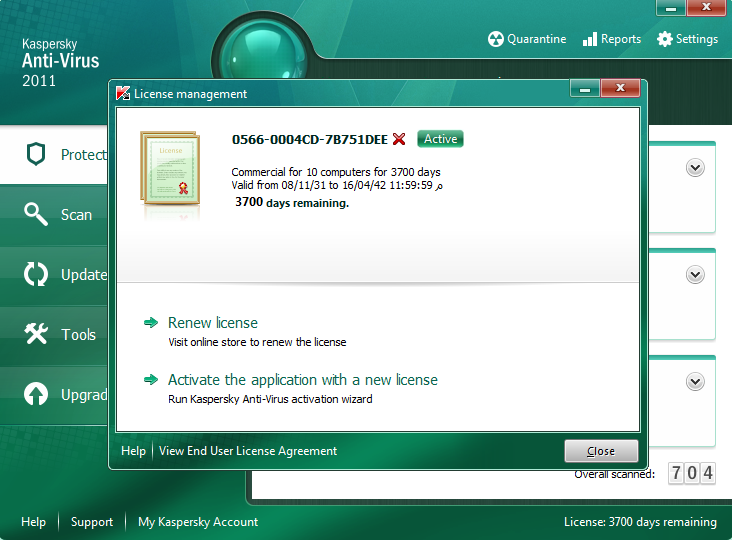Screen dimensions: 732x540
Task: Click the green arrow beside Renew license
Action: click(151, 323)
